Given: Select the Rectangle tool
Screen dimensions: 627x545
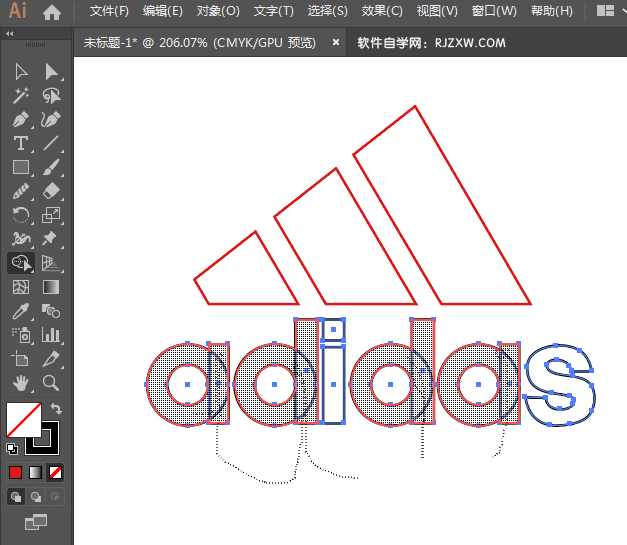Looking at the screenshot, I should [x=21, y=167].
